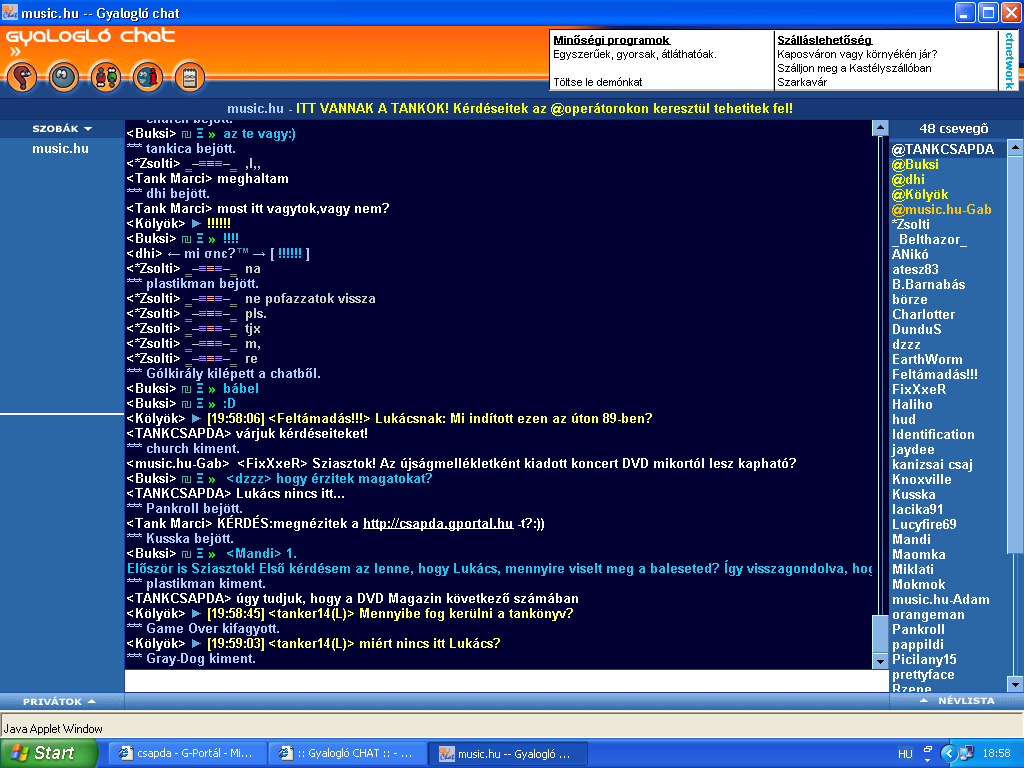
Task: Open the smiley info icon
Action: click(x=148, y=78)
